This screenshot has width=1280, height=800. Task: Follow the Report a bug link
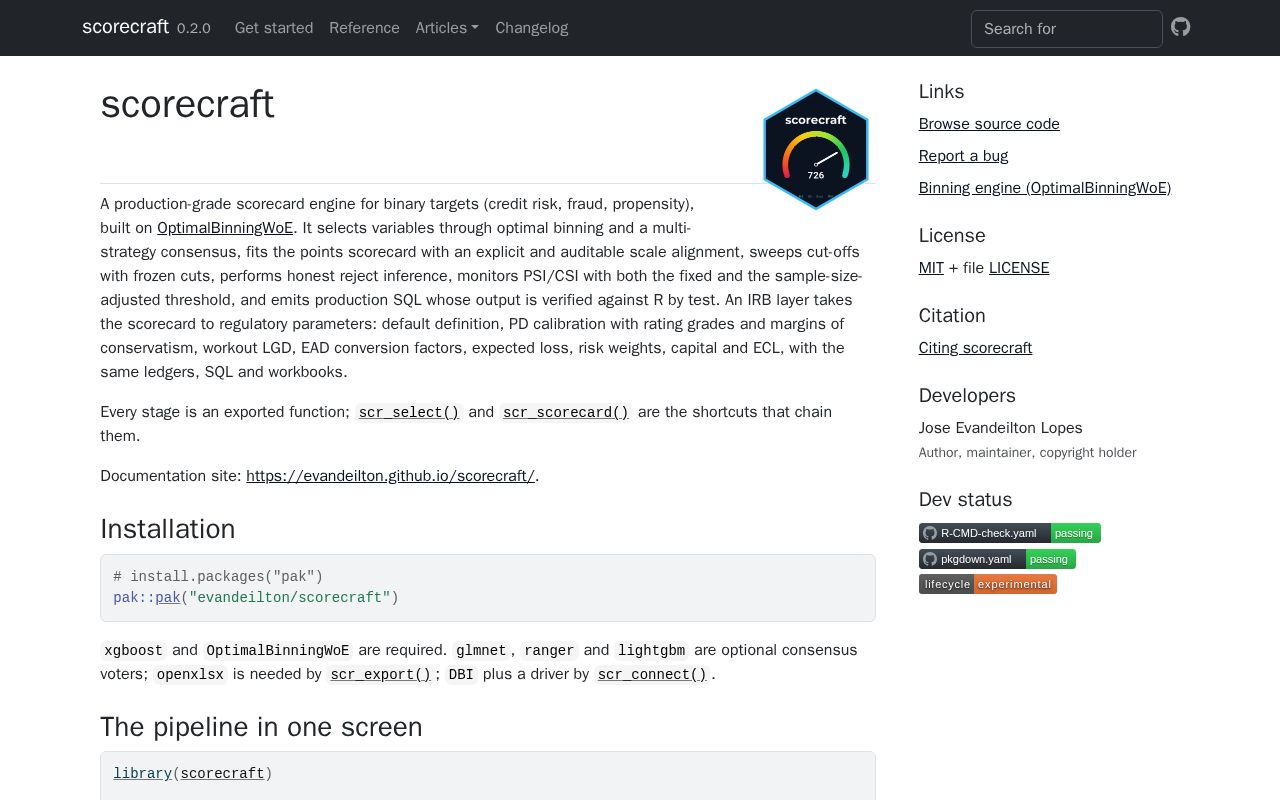pos(963,156)
